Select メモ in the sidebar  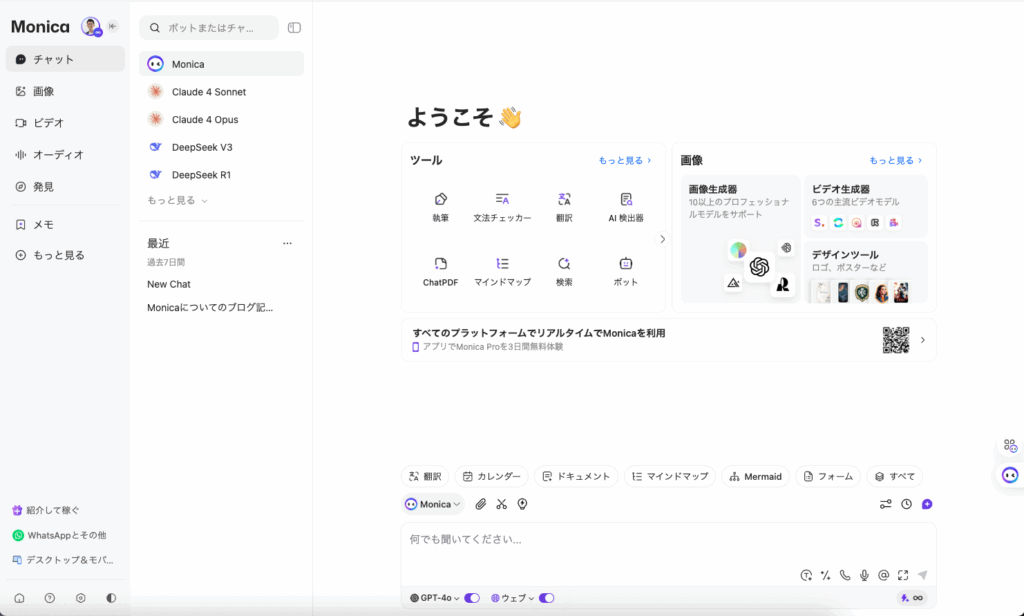65,225
